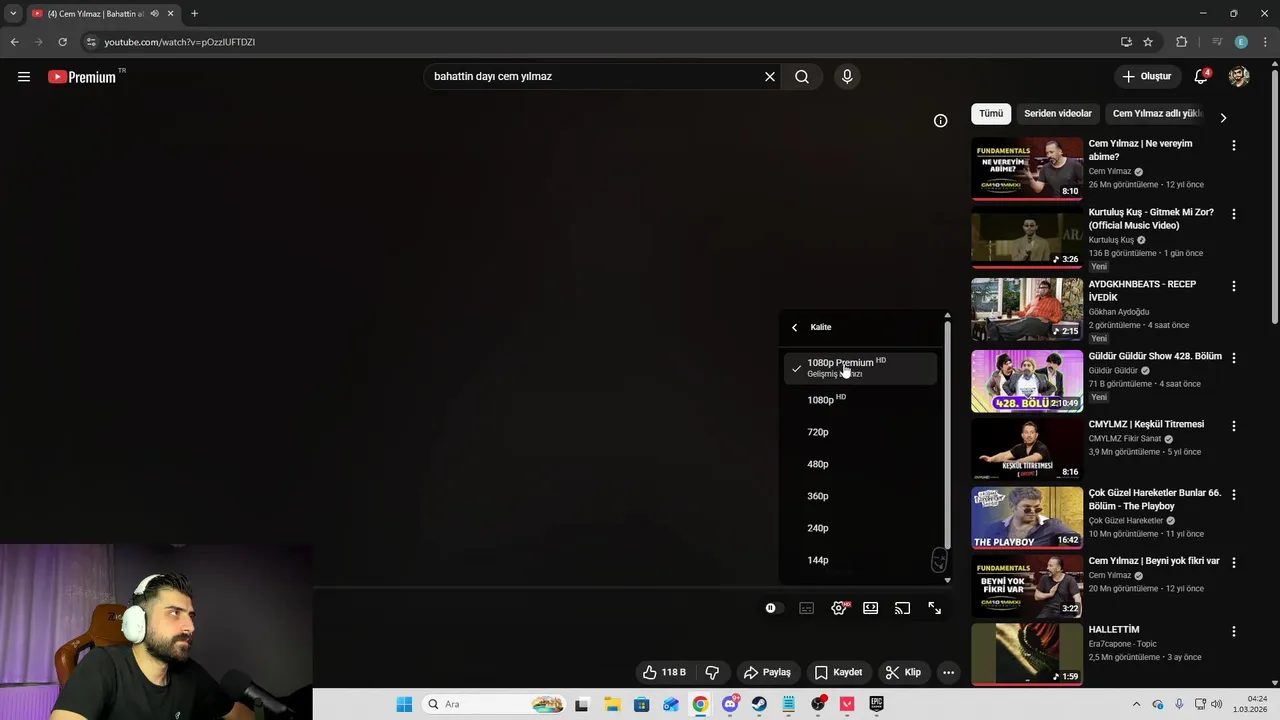This screenshot has width=1280, height=720.
Task: Open Windows Start menu
Action: [404, 704]
